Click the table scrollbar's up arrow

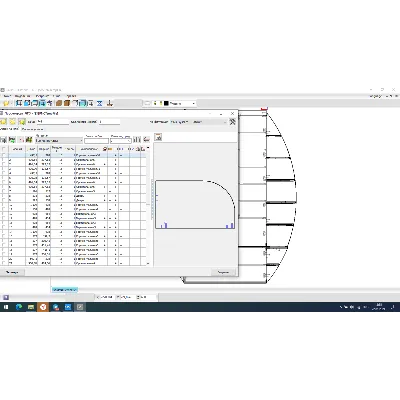tap(148, 148)
